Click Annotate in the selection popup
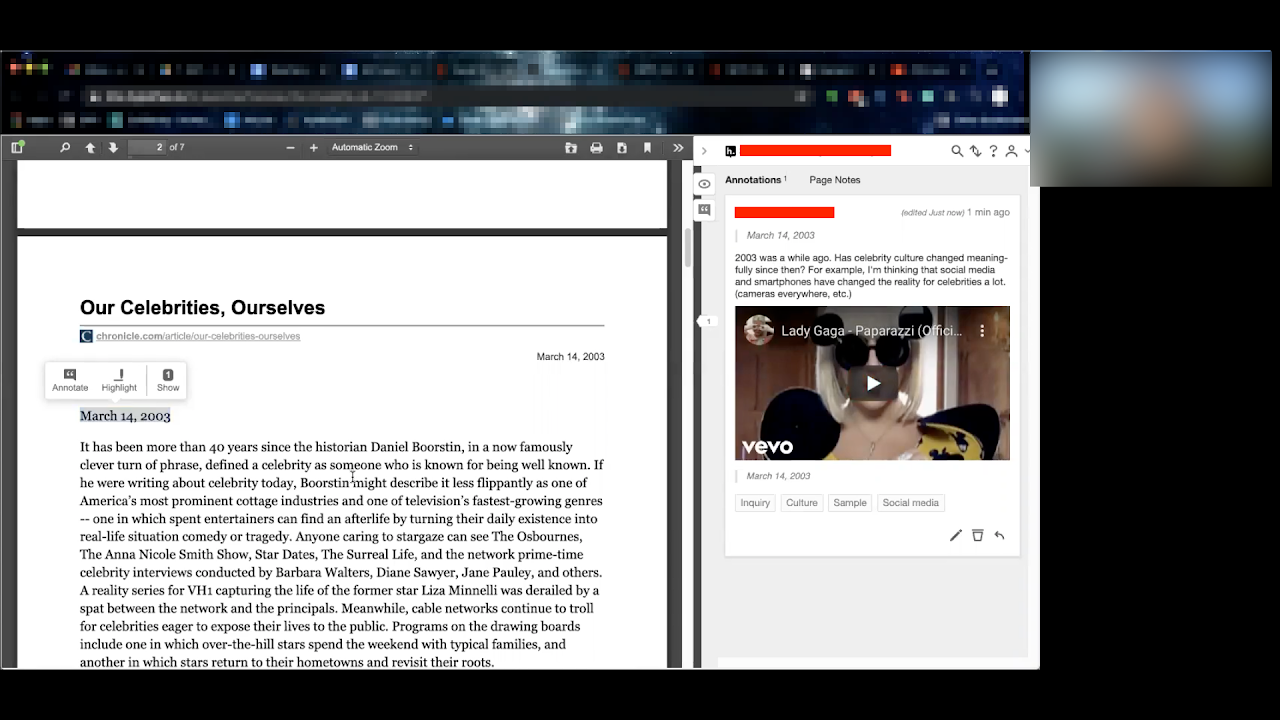 click(x=70, y=380)
